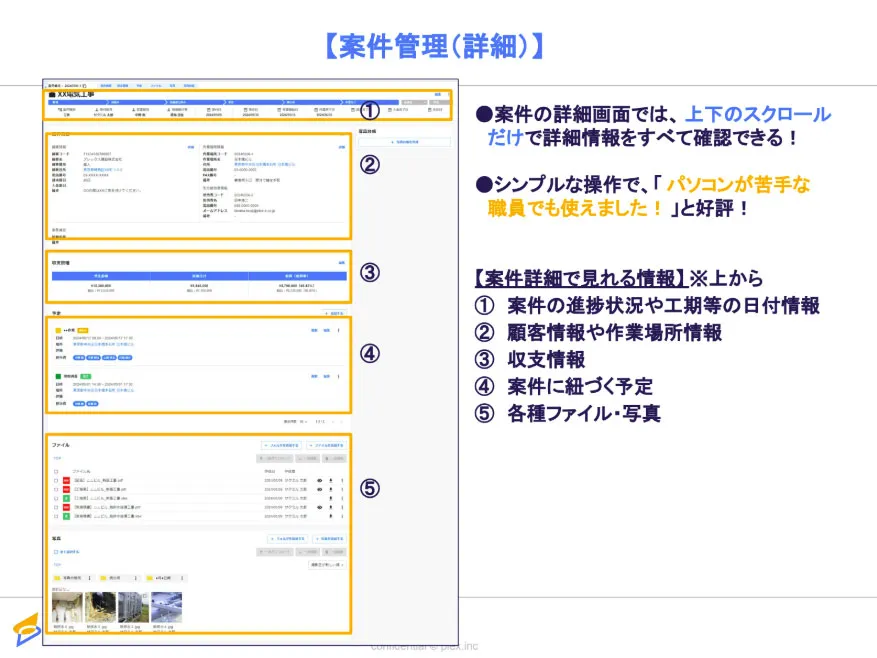Open three-dot menu of the yellow schedule entry
Screen dimensions: 877x658
tap(339, 330)
